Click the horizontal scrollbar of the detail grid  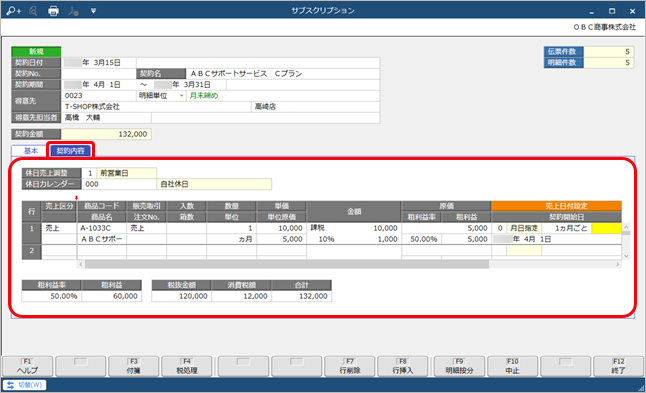tap(287, 264)
